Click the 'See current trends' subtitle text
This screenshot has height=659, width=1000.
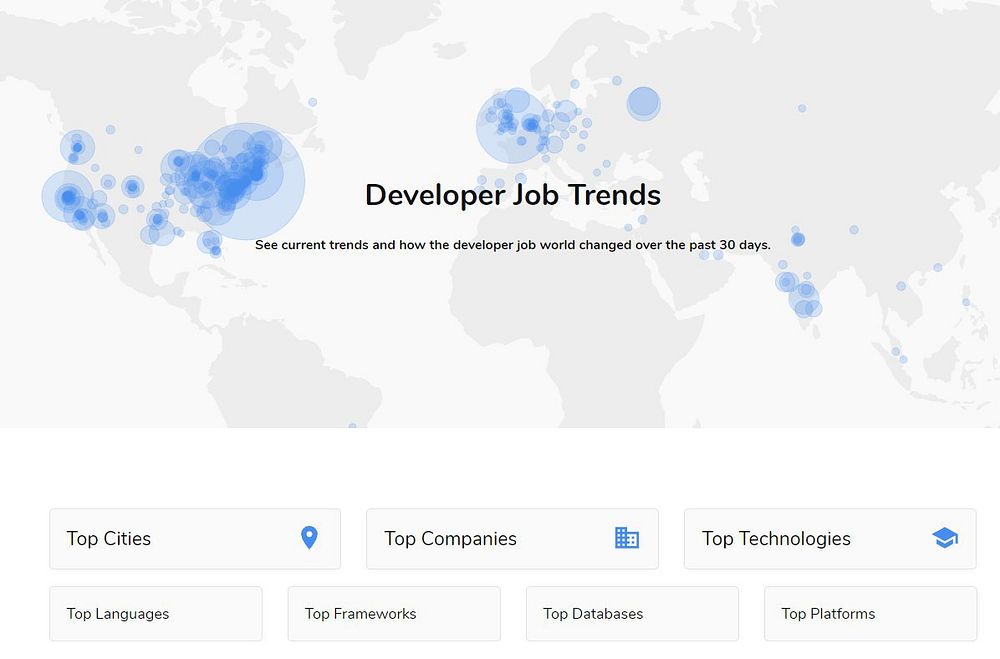513,245
